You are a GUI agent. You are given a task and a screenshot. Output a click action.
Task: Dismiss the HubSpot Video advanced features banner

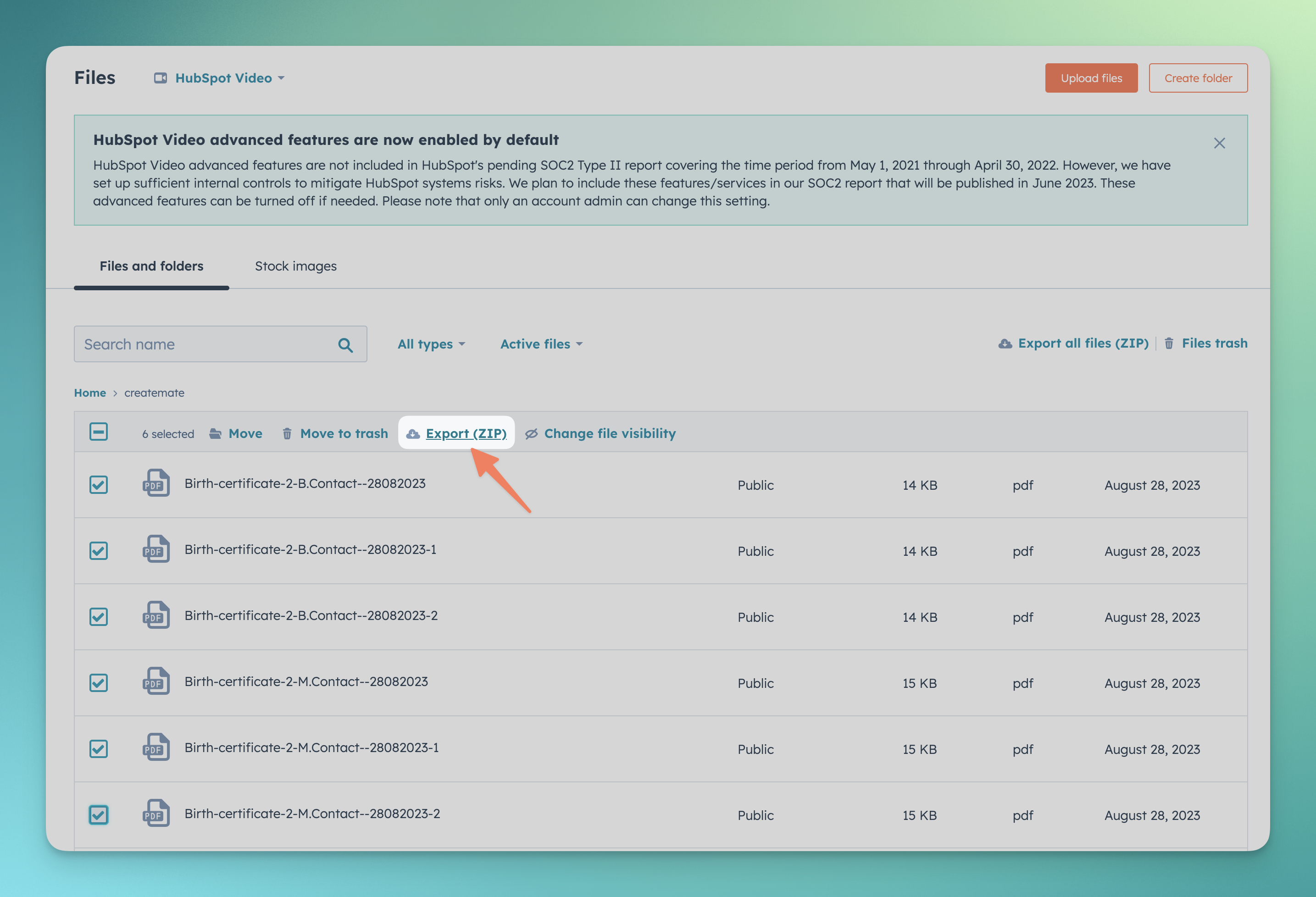(x=1220, y=143)
